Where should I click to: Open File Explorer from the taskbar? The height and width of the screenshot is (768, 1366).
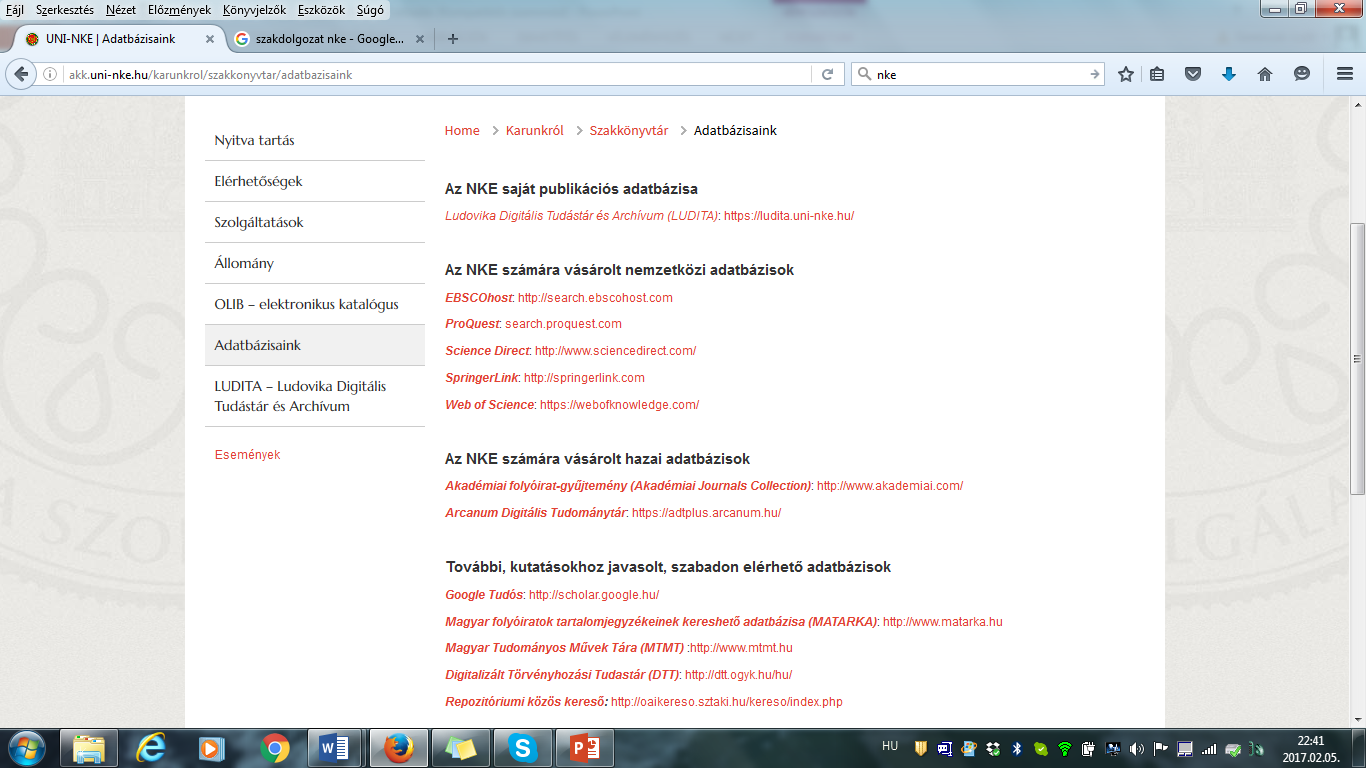[x=89, y=747]
